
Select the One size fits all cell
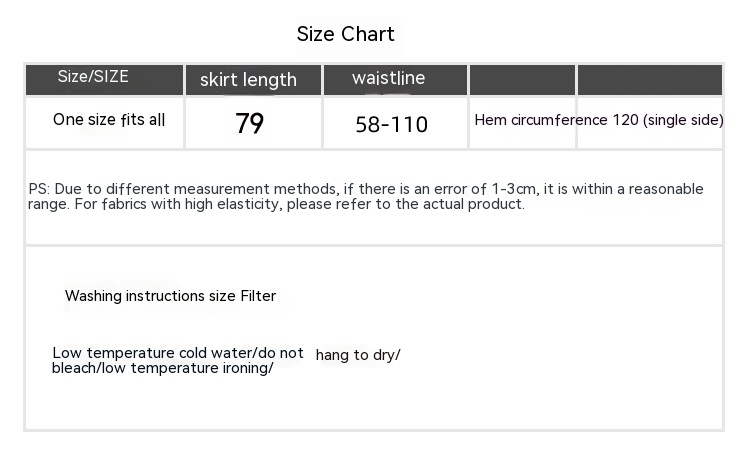109,120
